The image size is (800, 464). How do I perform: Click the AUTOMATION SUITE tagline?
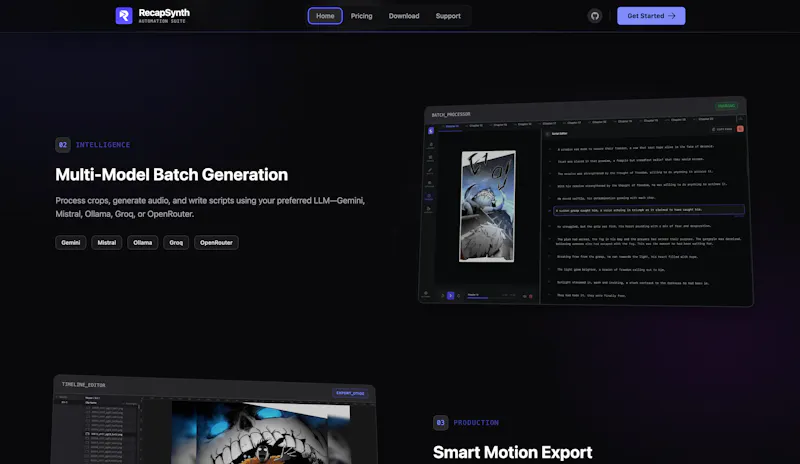pyautogui.click(x=162, y=21)
